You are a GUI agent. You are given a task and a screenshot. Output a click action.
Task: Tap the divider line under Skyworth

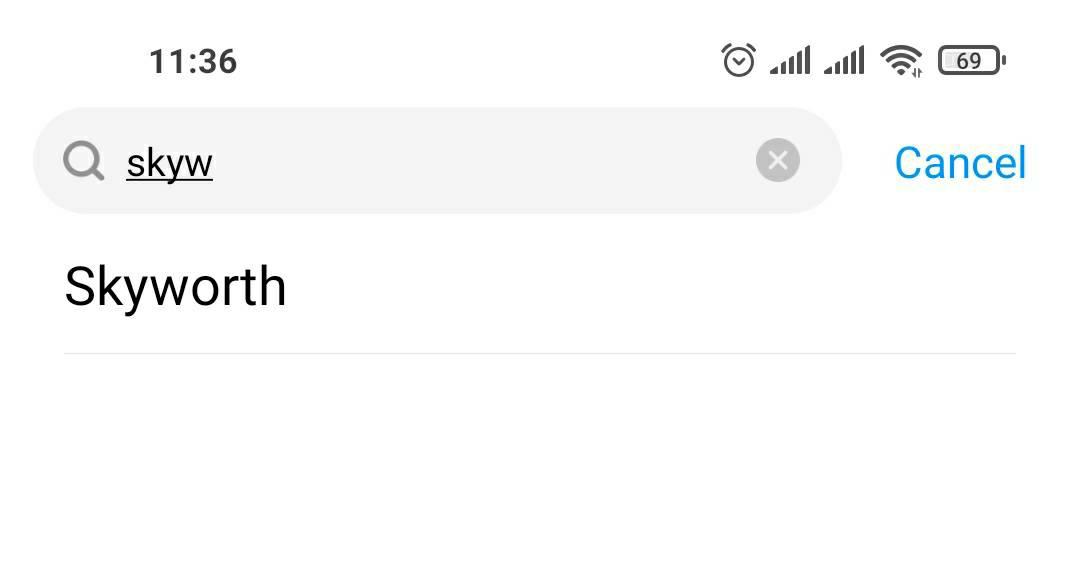pyautogui.click(x=539, y=353)
